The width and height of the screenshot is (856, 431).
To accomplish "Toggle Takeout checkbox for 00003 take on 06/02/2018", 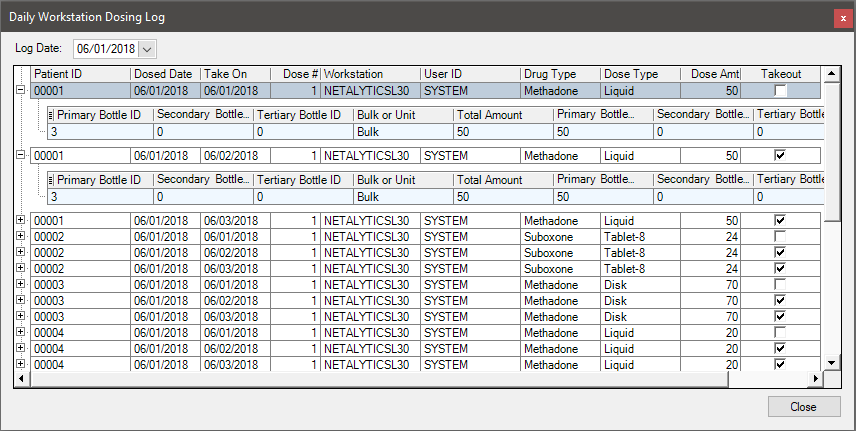I will coord(781,300).
